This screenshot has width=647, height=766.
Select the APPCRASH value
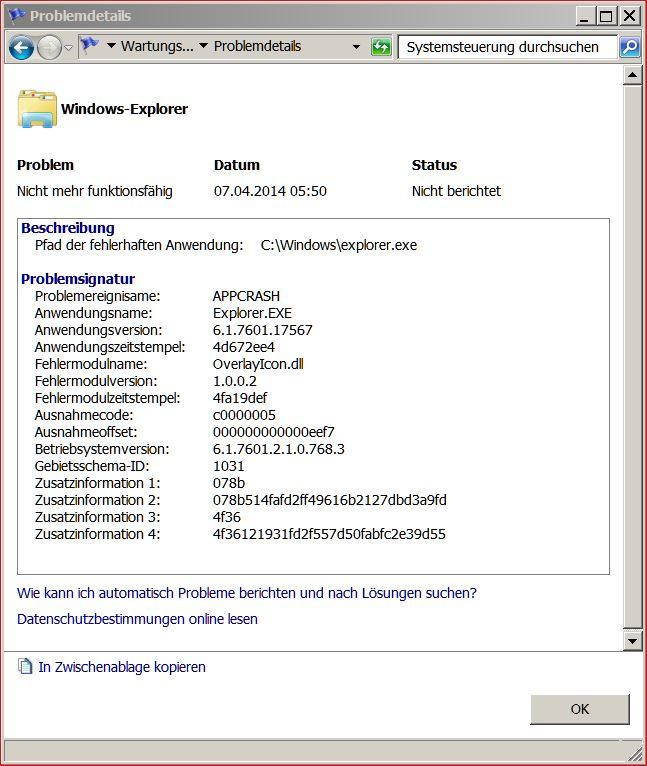(x=246, y=296)
